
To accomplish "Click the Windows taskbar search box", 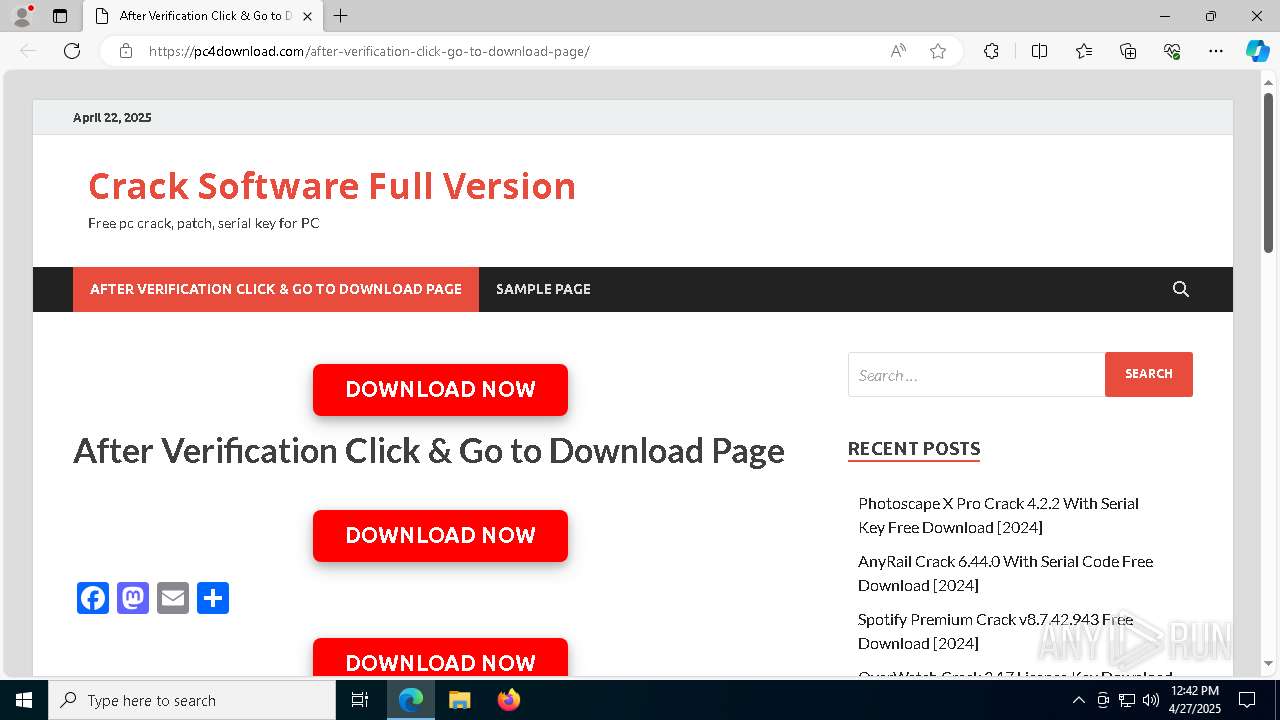I will (x=192, y=700).
